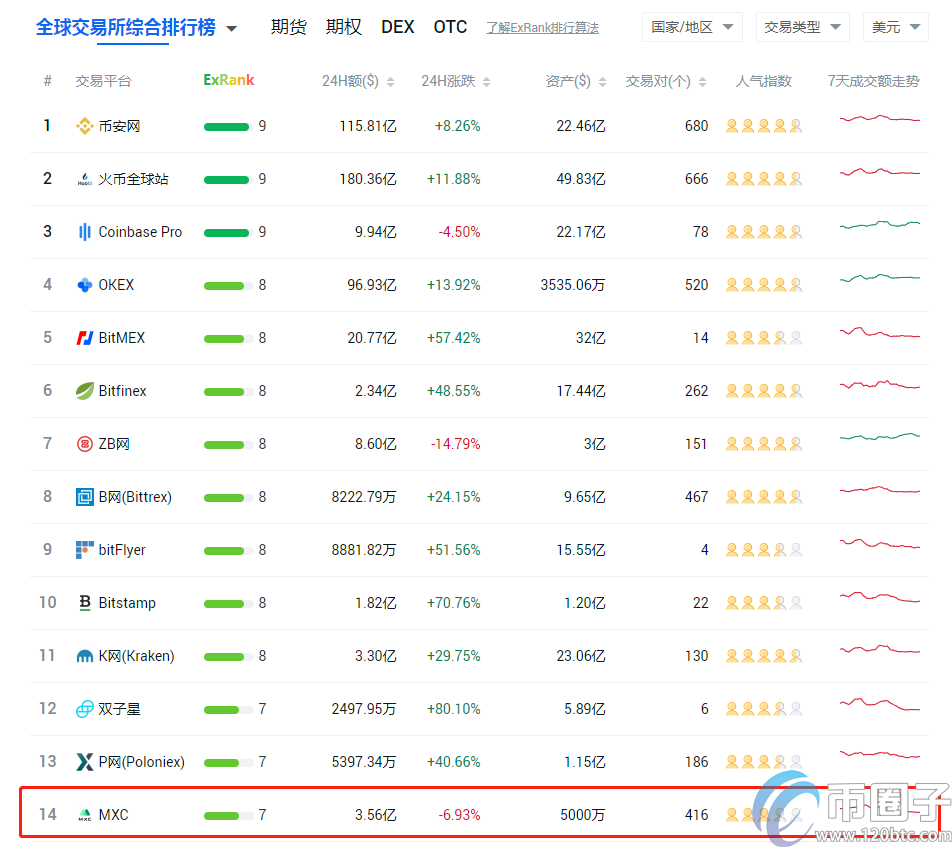Click the bitFlyer logo icon
This screenshot has width=952, height=847.
84,549
